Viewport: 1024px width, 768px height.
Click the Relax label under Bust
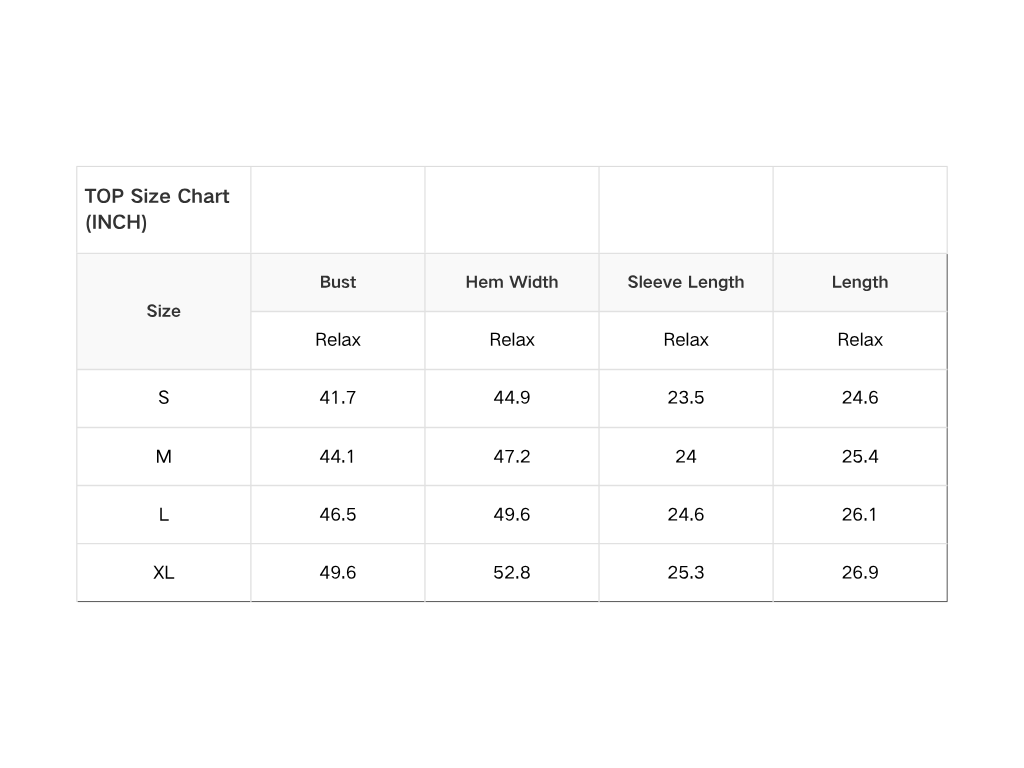pos(338,340)
